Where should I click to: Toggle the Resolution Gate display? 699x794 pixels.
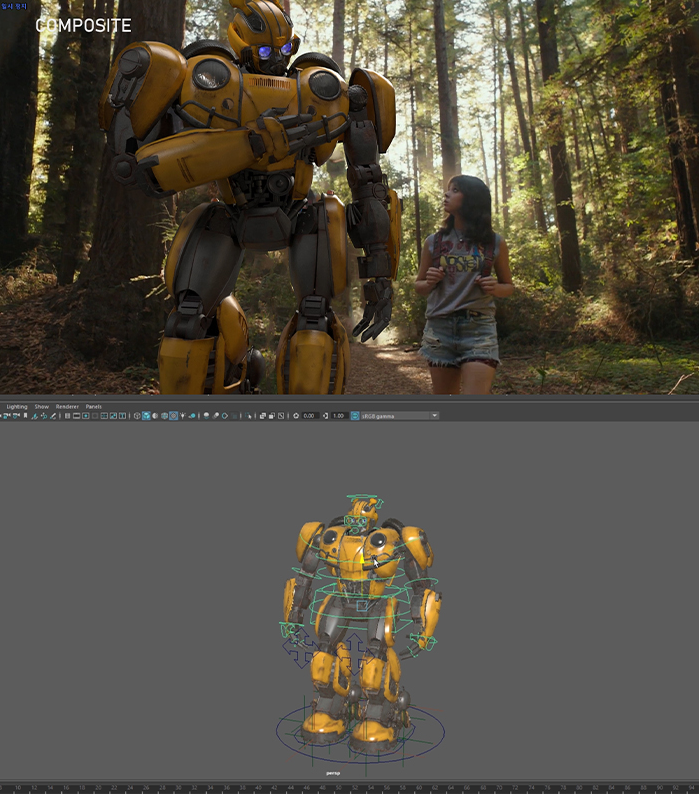pyautogui.click(x=86, y=416)
